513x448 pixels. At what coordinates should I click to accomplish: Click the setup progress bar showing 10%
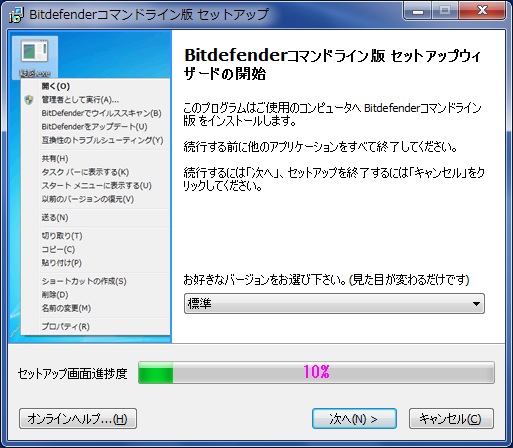[316, 372]
